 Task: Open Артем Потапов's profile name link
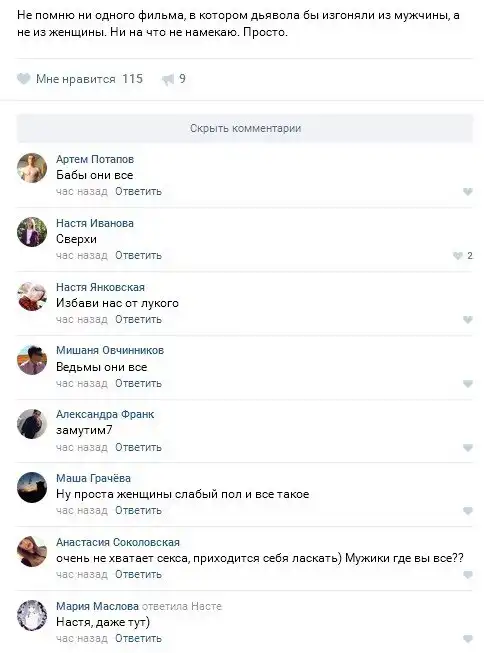click(x=95, y=159)
